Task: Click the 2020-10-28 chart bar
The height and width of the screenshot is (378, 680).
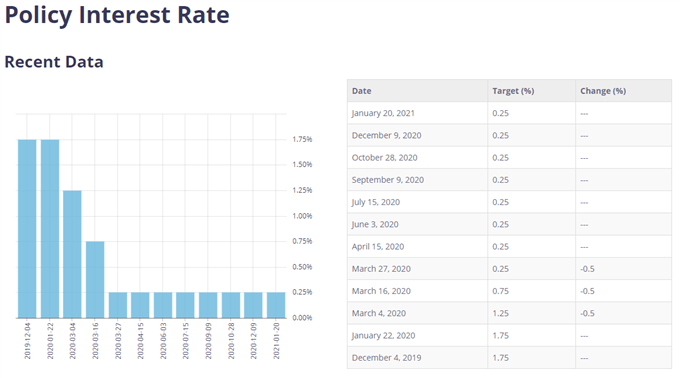Action: [231, 305]
